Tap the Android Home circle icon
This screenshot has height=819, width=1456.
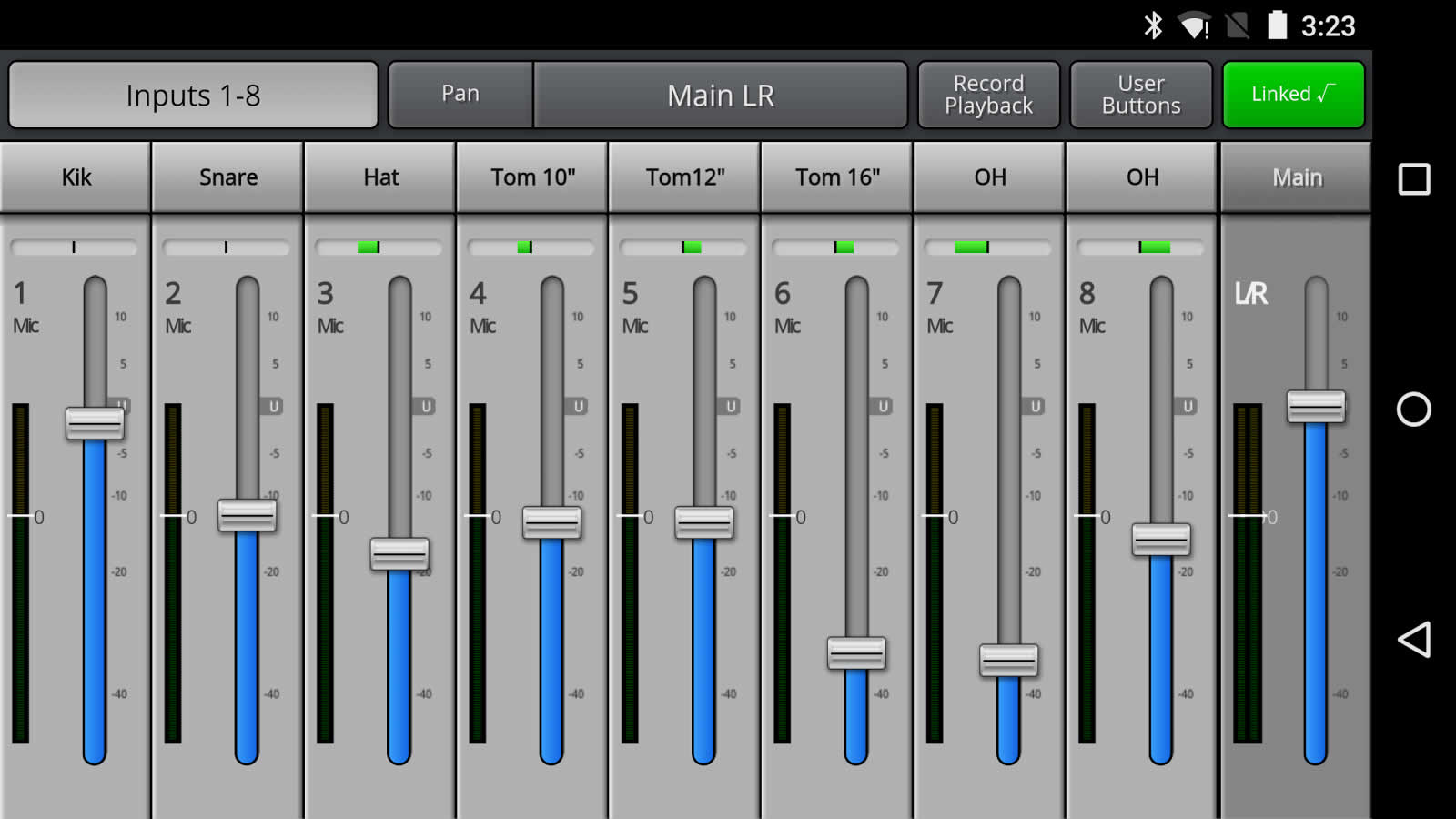pyautogui.click(x=1413, y=409)
